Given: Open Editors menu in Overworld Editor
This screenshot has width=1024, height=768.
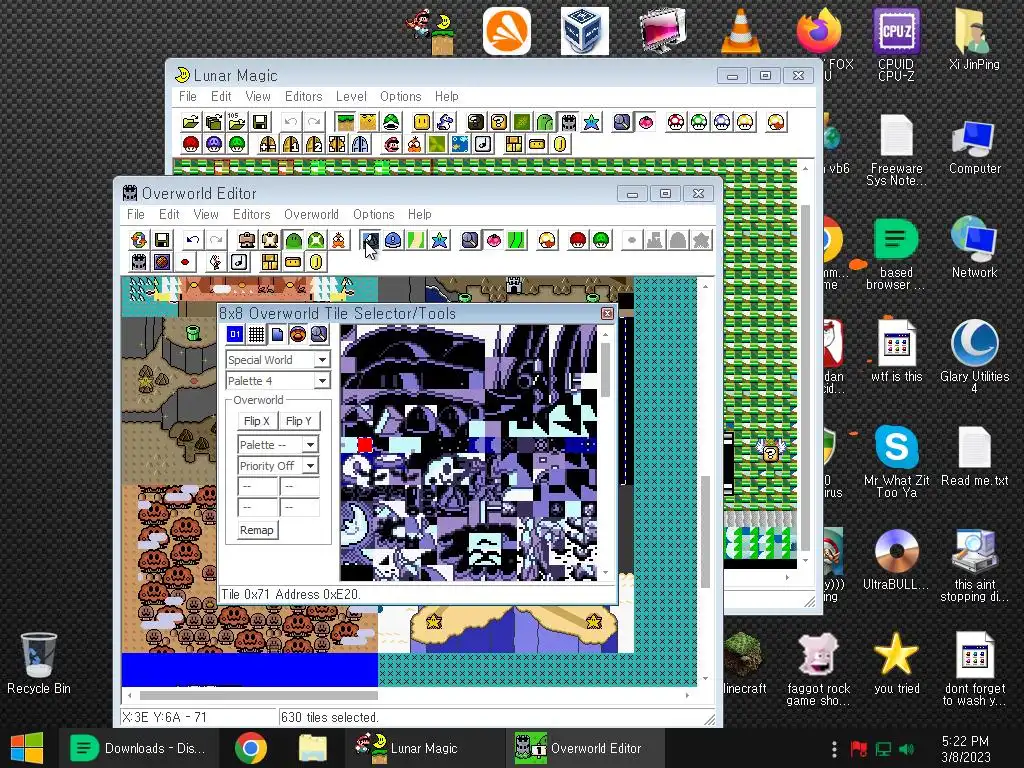Looking at the screenshot, I should tap(251, 214).
